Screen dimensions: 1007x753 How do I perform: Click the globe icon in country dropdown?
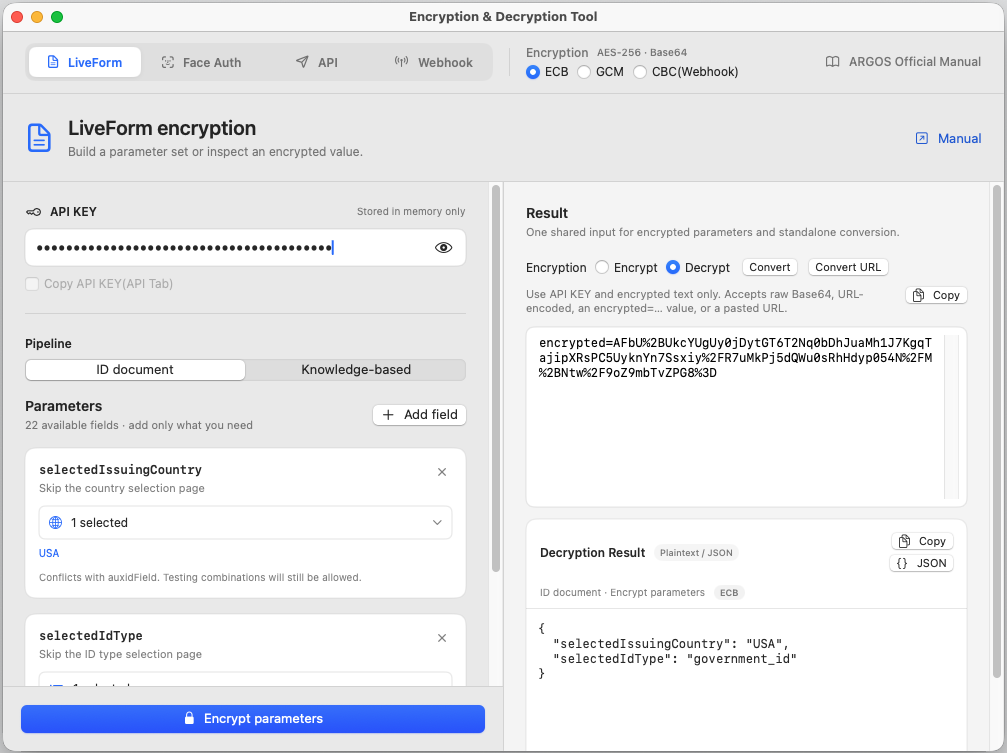(56, 523)
